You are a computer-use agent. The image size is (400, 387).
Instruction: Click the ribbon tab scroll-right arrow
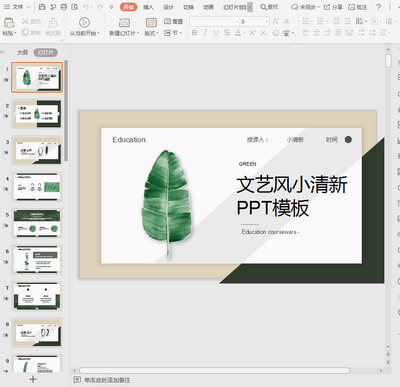pyautogui.click(x=250, y=7)
